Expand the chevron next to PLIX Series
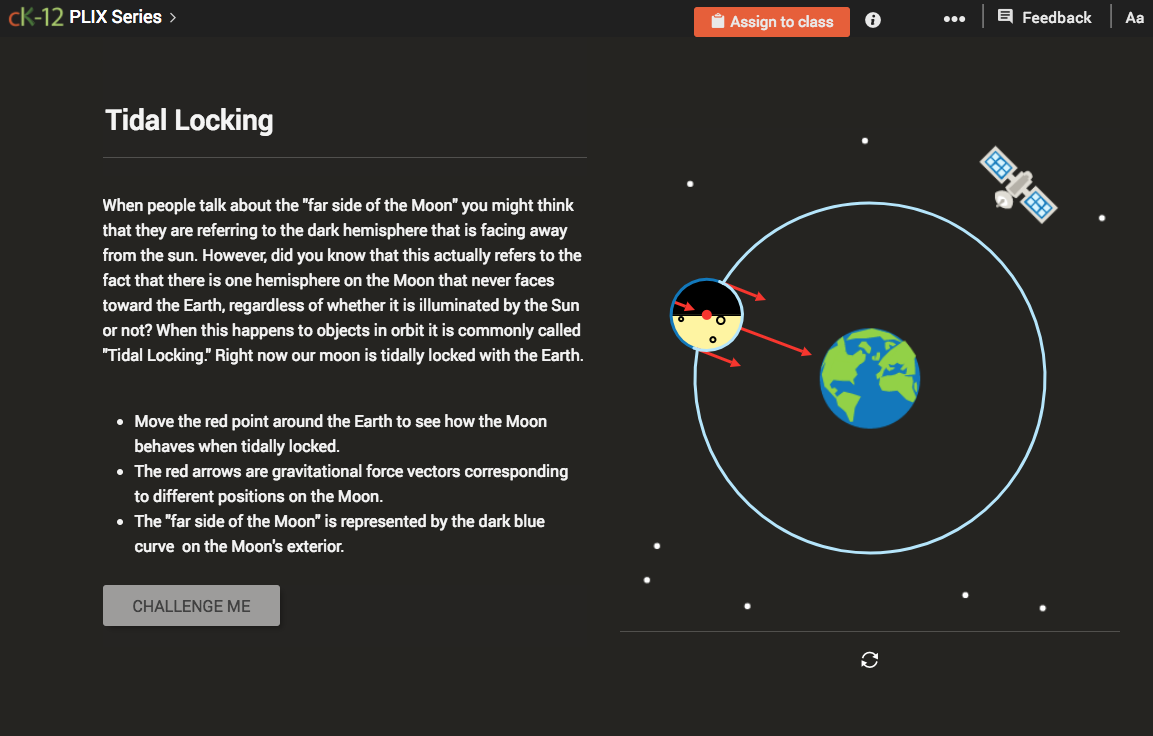Screen dimensions: 1153x736 [171, 17]
